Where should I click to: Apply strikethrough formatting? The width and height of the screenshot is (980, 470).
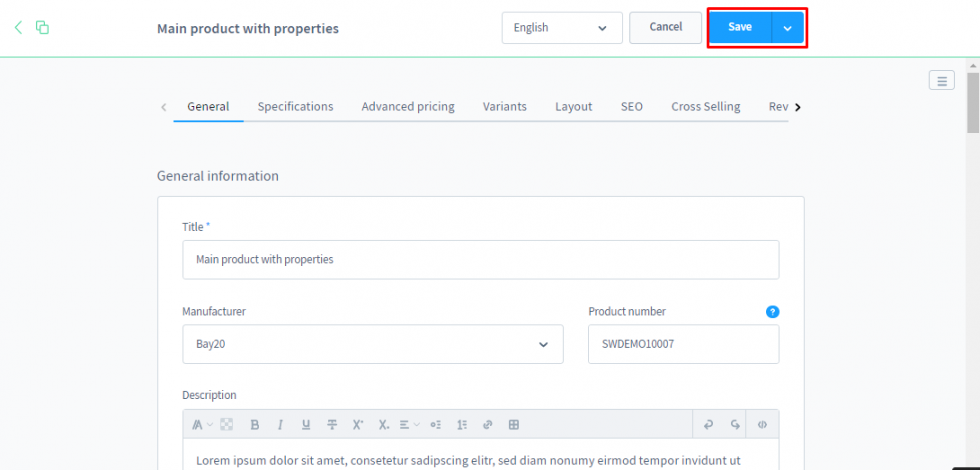[332, 425]
